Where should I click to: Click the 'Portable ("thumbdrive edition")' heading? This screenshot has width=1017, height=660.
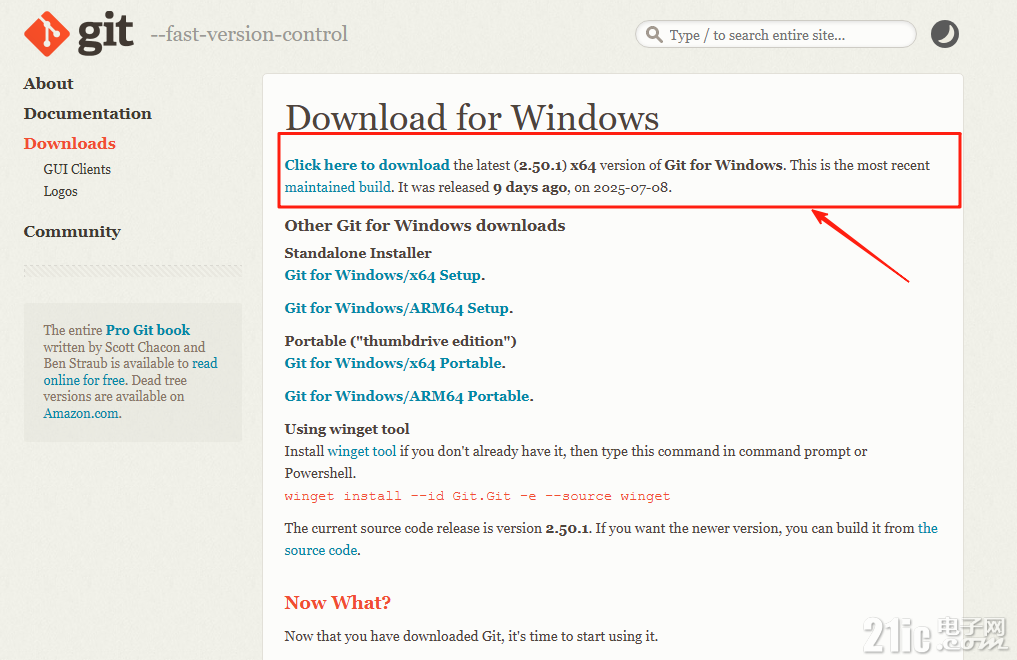400,341
